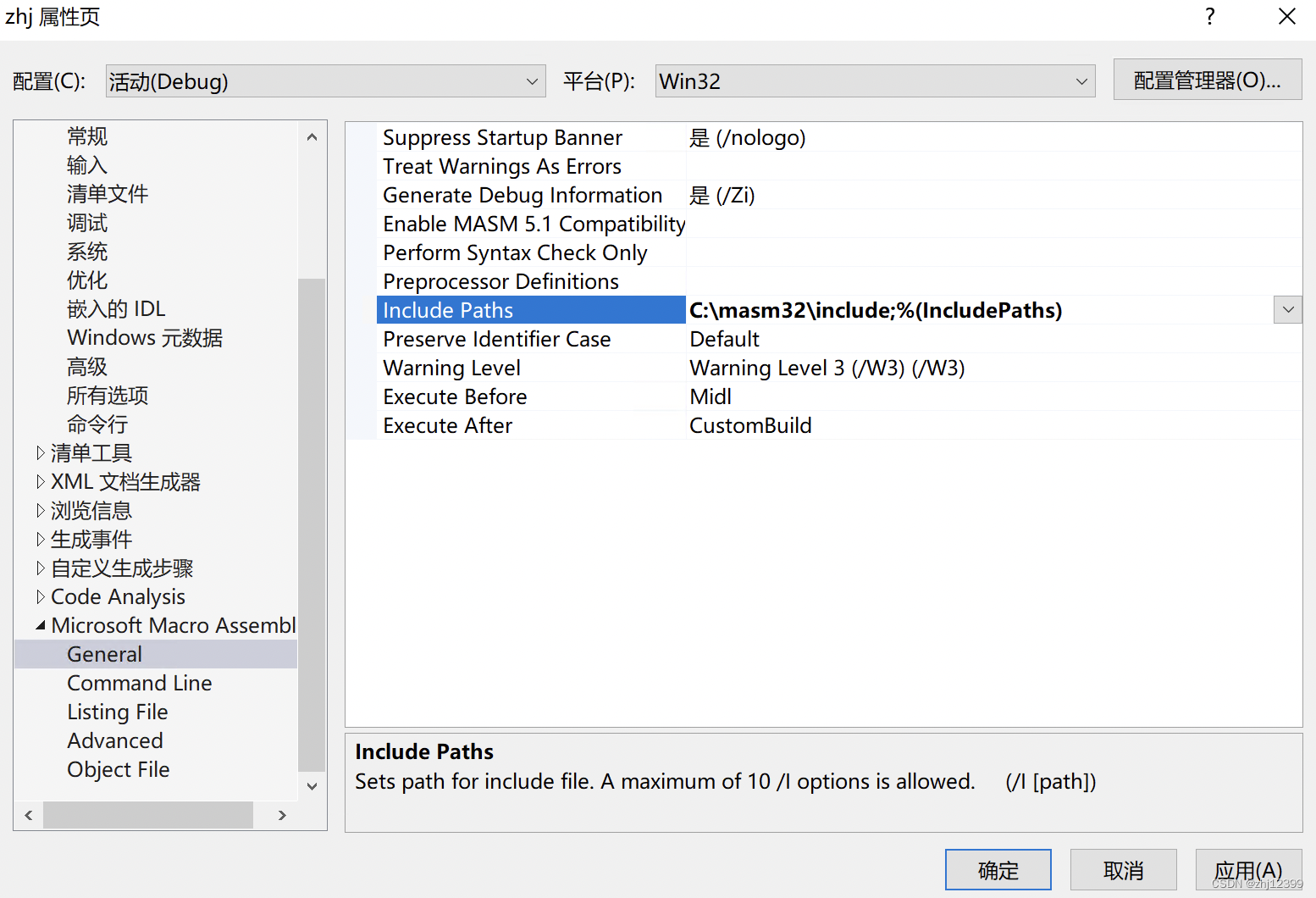Screen dimensions: 1316x898
Task: Select the Code Analysis node
Action: (118, 596)
